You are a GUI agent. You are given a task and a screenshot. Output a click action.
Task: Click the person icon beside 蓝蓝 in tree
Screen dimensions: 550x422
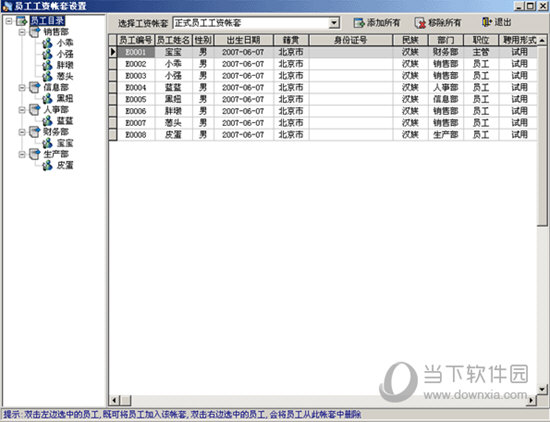pyautogui.click(x=47, y=121)
